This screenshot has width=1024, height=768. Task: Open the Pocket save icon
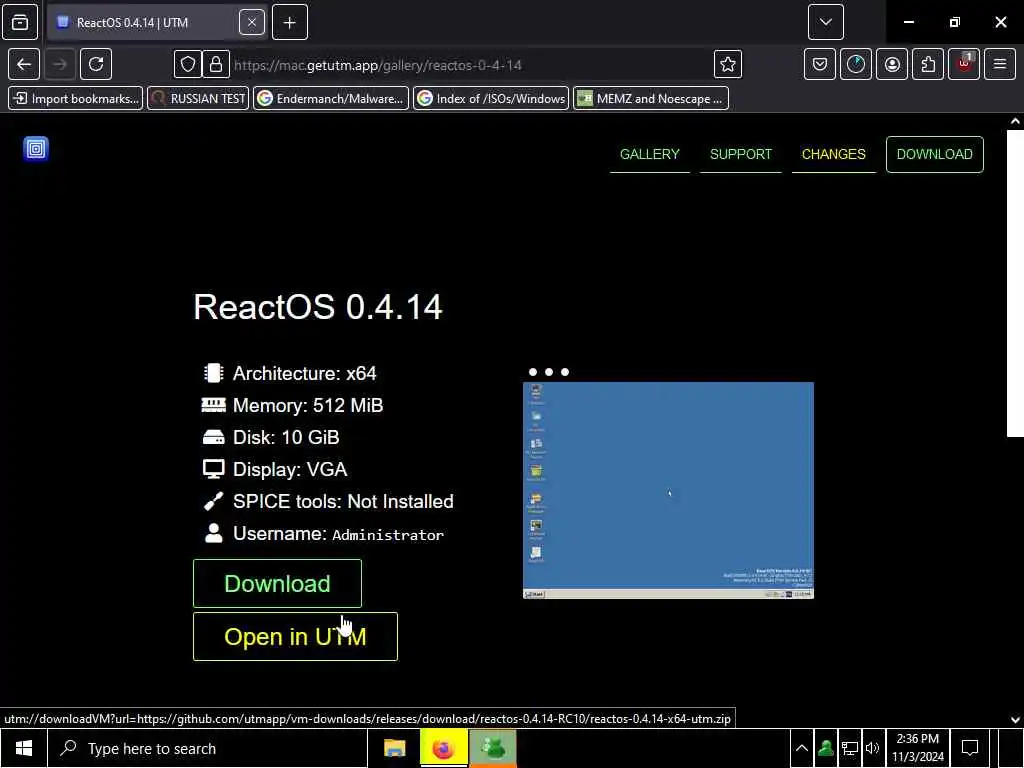[x=820, y=64]
